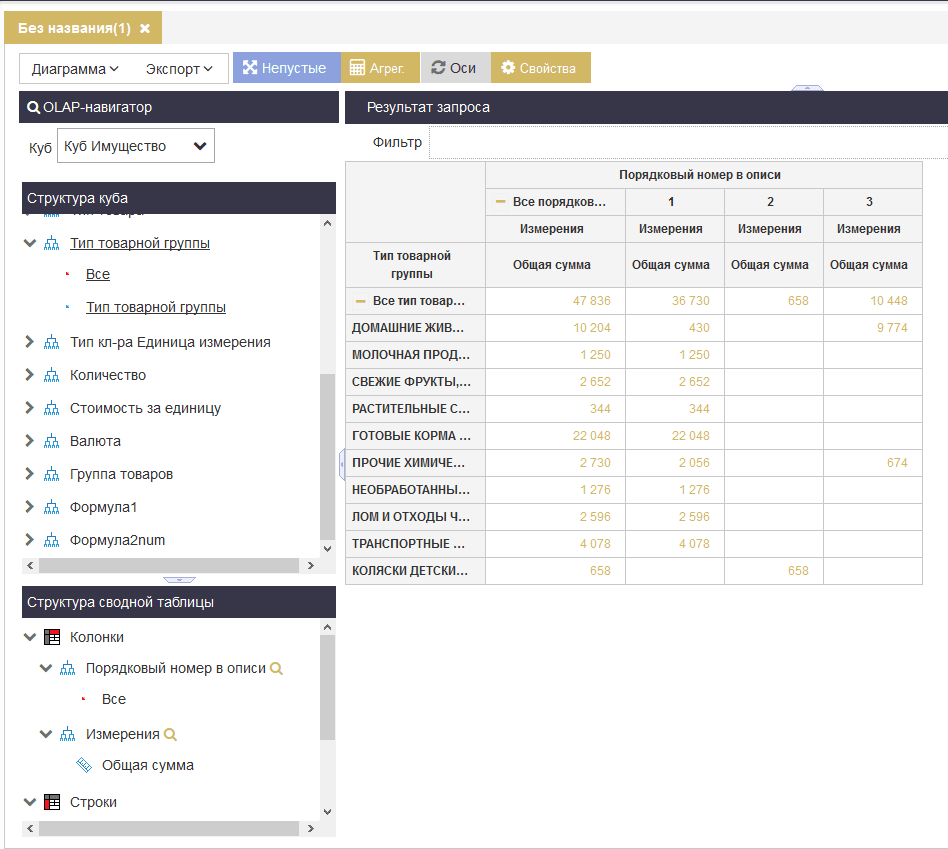Click the splitter handle between the tree panels

click(x=179, y=579)
